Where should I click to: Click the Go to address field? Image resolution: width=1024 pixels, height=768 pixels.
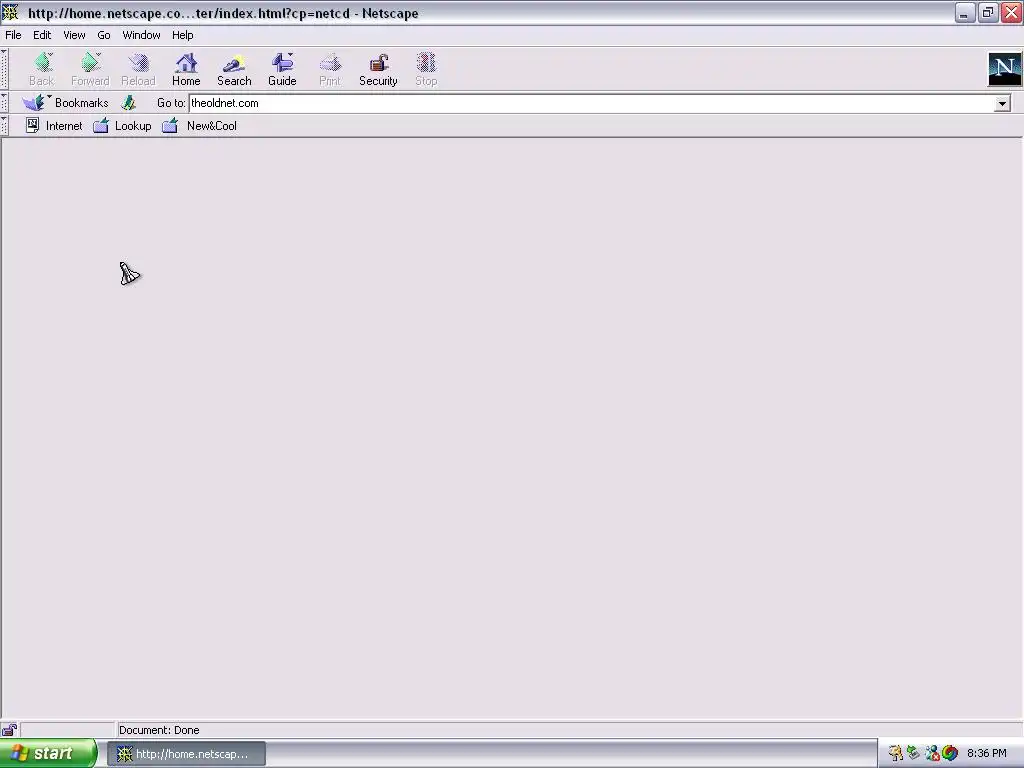[591, 103]
